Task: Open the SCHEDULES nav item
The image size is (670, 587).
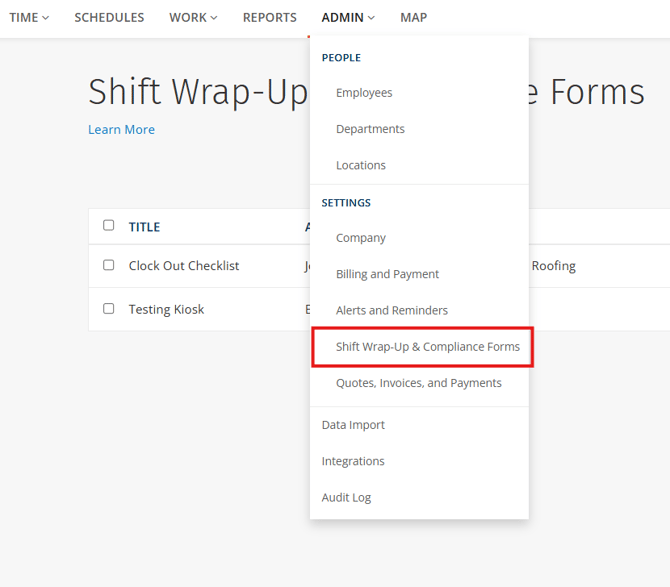Action: pyautogui.click(x=109, y=18)
